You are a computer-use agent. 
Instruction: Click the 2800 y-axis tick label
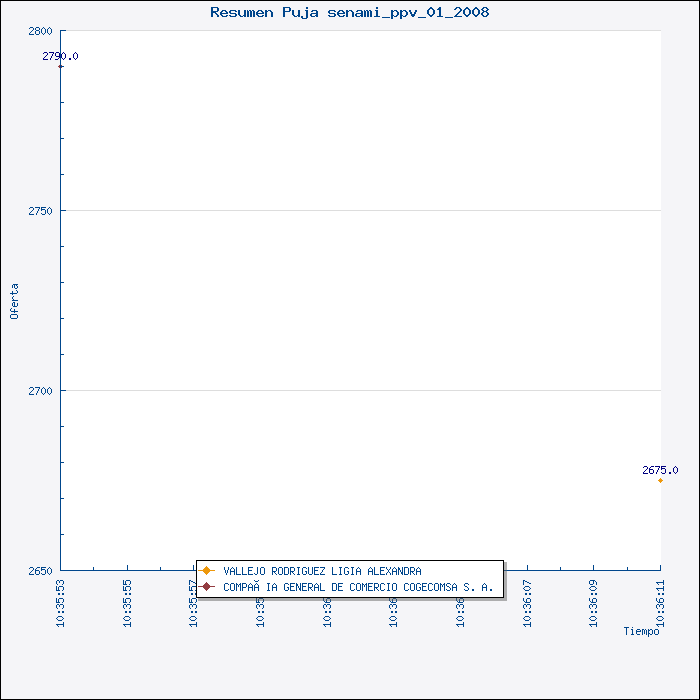click(40, 31)
